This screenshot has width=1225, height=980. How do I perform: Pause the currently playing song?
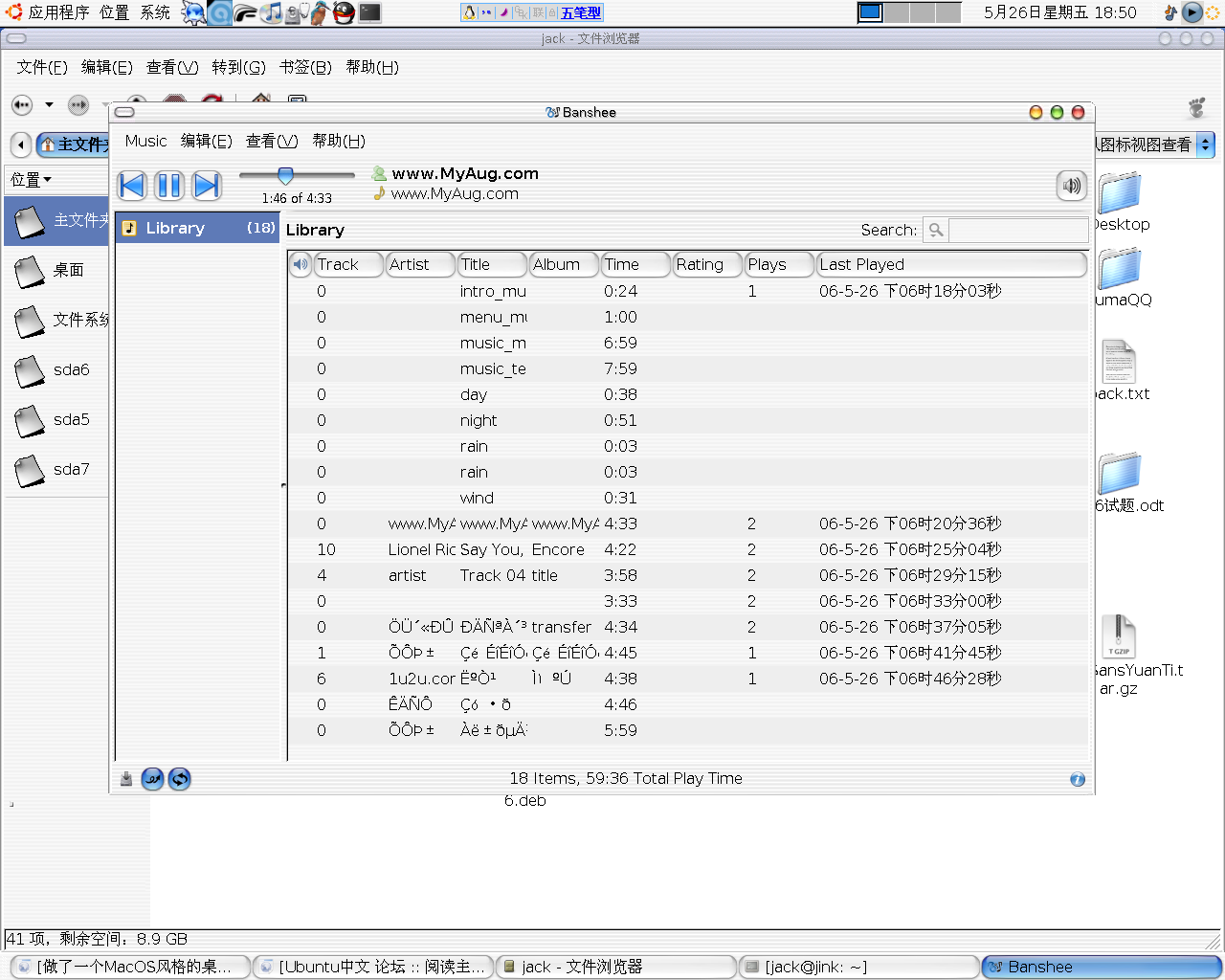coord(169,185)
